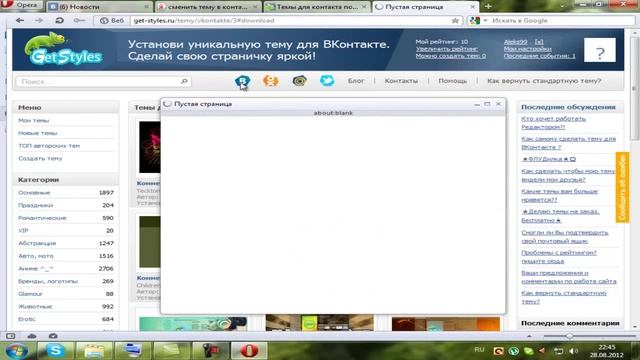Open the Помощь link

click(452, 81)
